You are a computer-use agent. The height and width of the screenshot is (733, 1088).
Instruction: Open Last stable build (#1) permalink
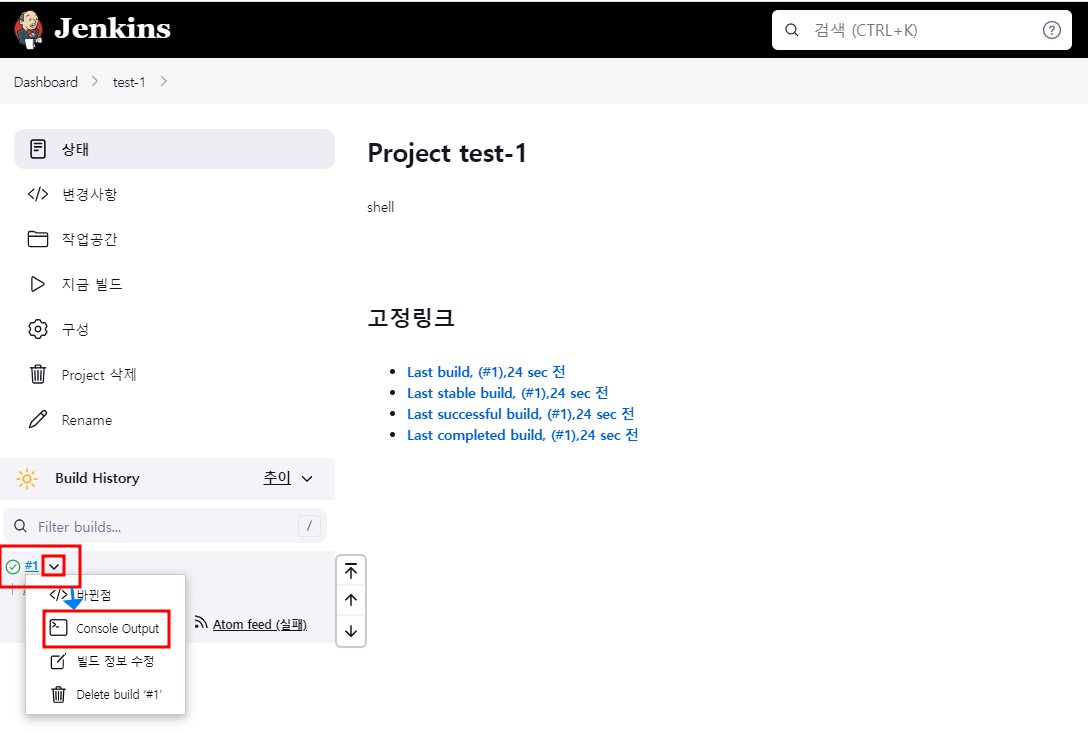[508, 393]
